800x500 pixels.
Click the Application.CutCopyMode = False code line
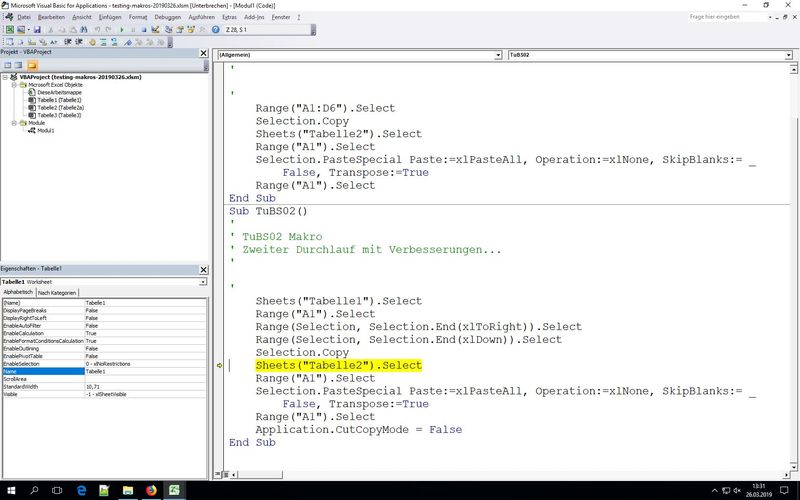click(358, 429)
